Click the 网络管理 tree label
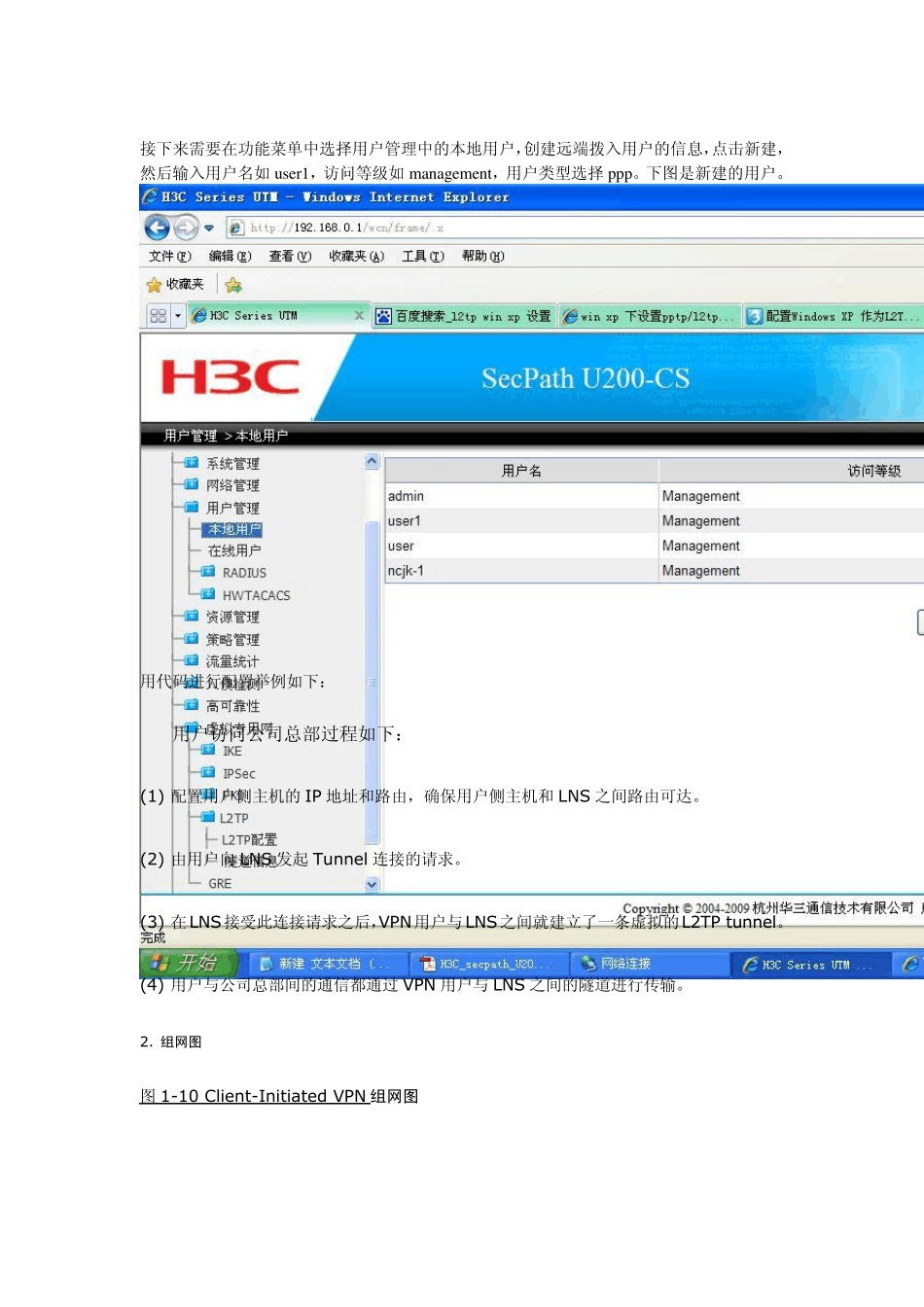The width and height of the screenshot is (924, 1307). click(x=232, y=485)
